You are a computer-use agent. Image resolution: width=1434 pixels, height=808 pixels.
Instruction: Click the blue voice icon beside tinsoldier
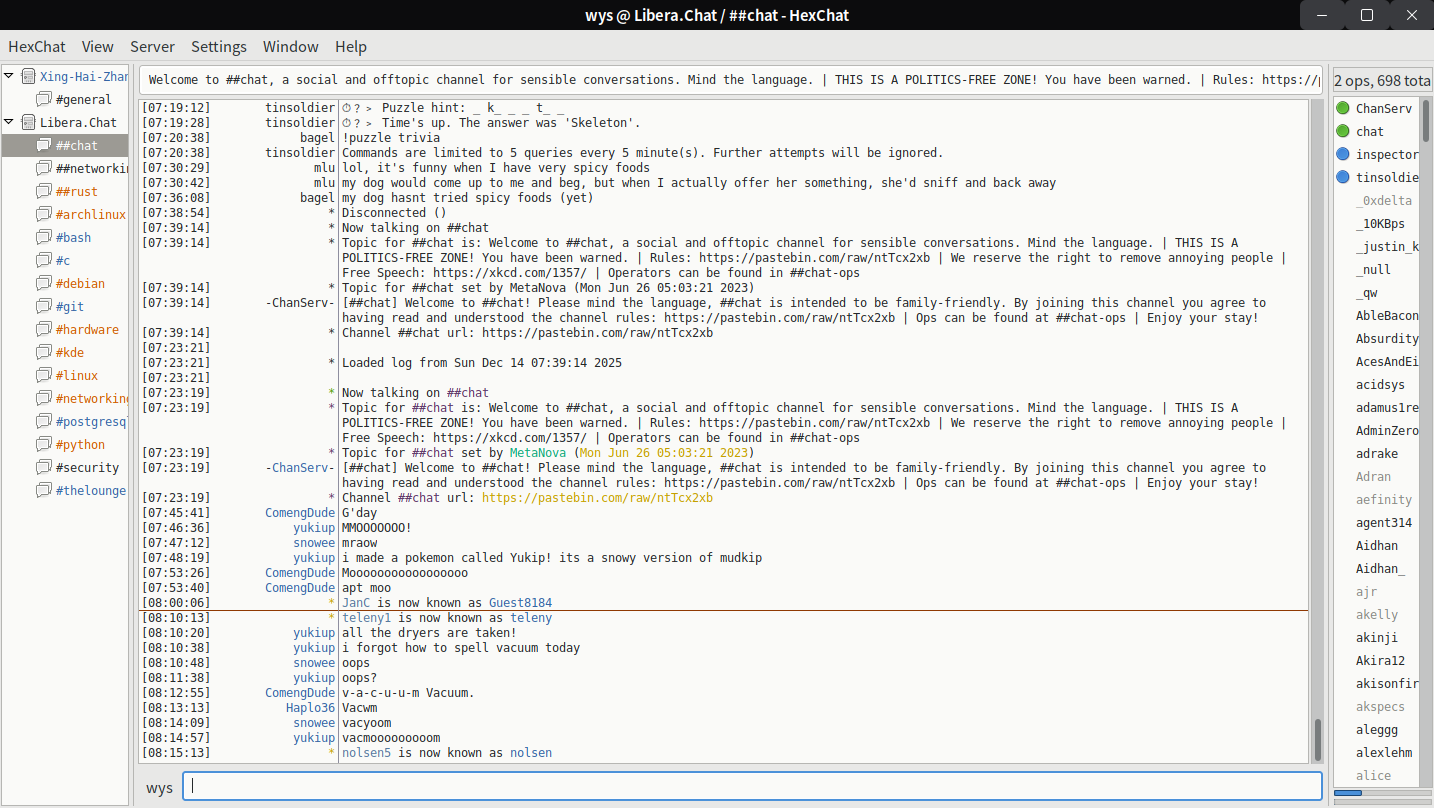pyautogui.click(x=1343, y=177)
